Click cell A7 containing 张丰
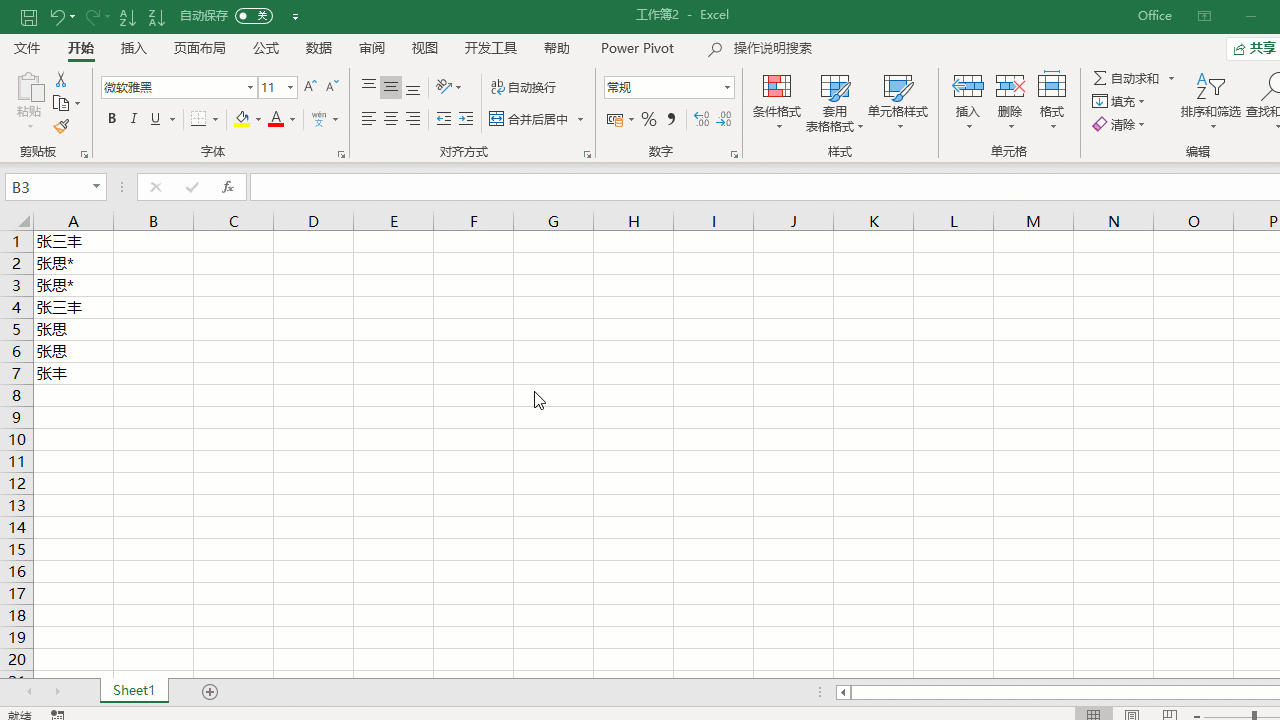 [x=74, y=374]
